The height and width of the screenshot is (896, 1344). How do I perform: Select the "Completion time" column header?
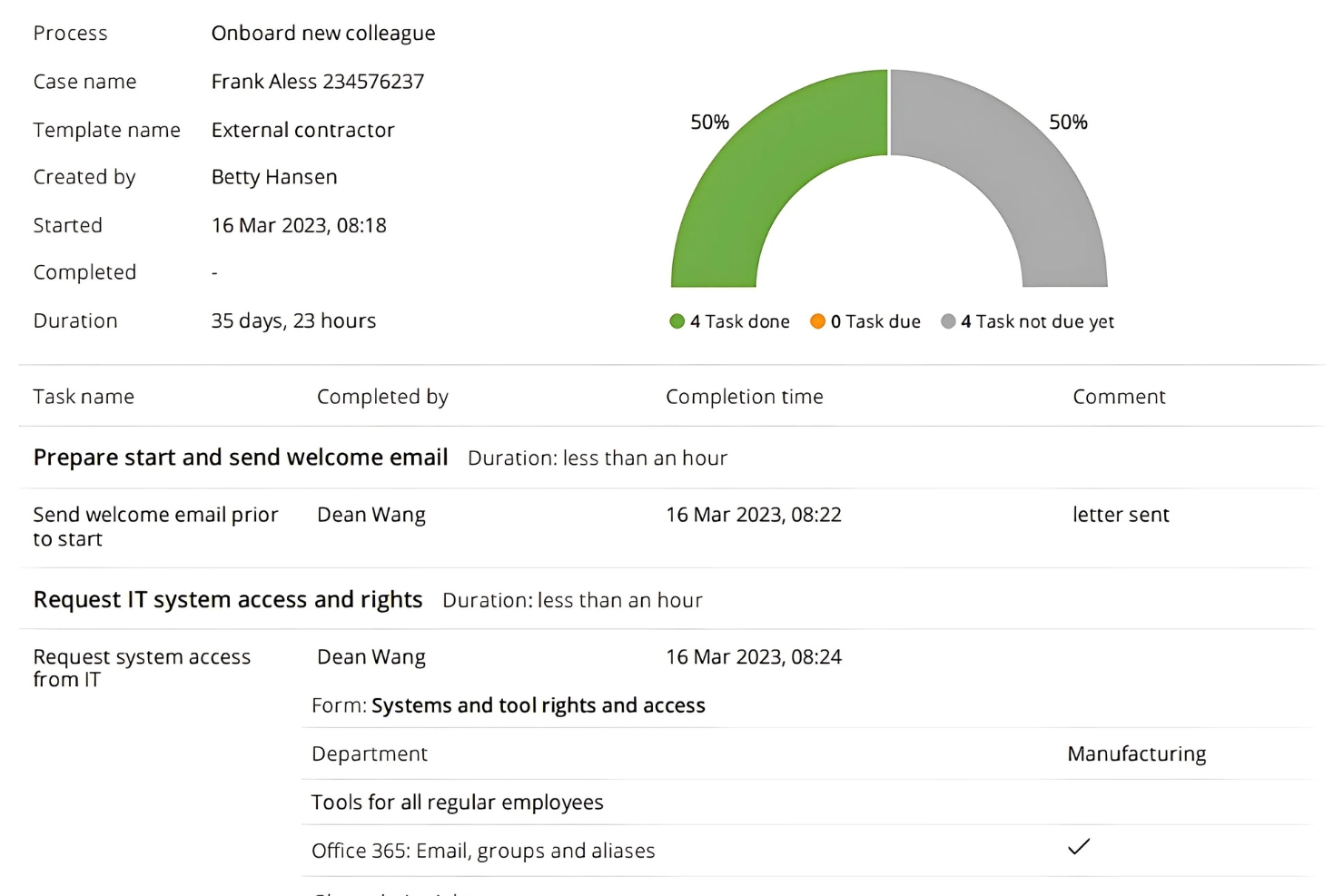pos(745,397)
